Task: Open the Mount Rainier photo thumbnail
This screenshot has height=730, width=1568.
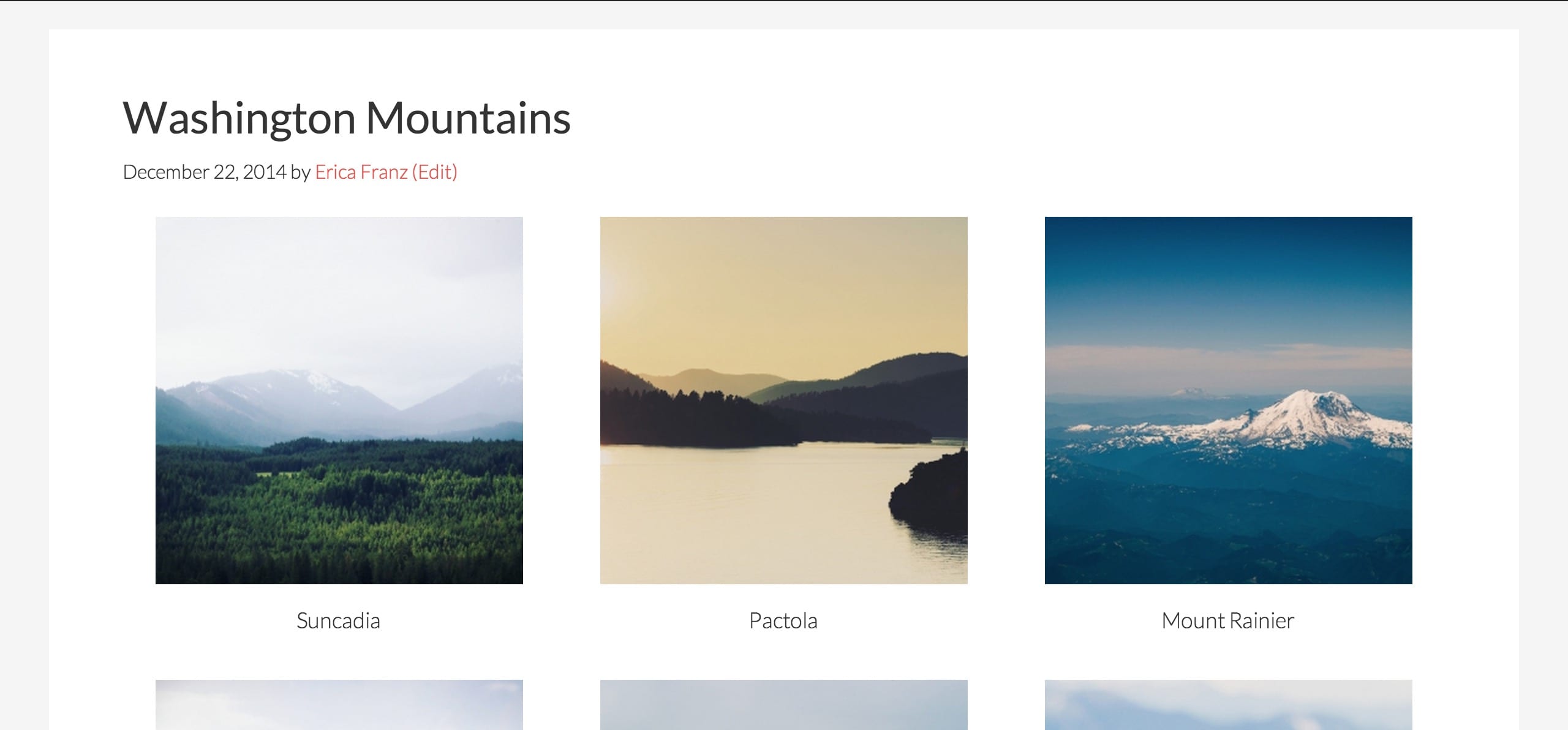Action: click(x=1228, y=400)
